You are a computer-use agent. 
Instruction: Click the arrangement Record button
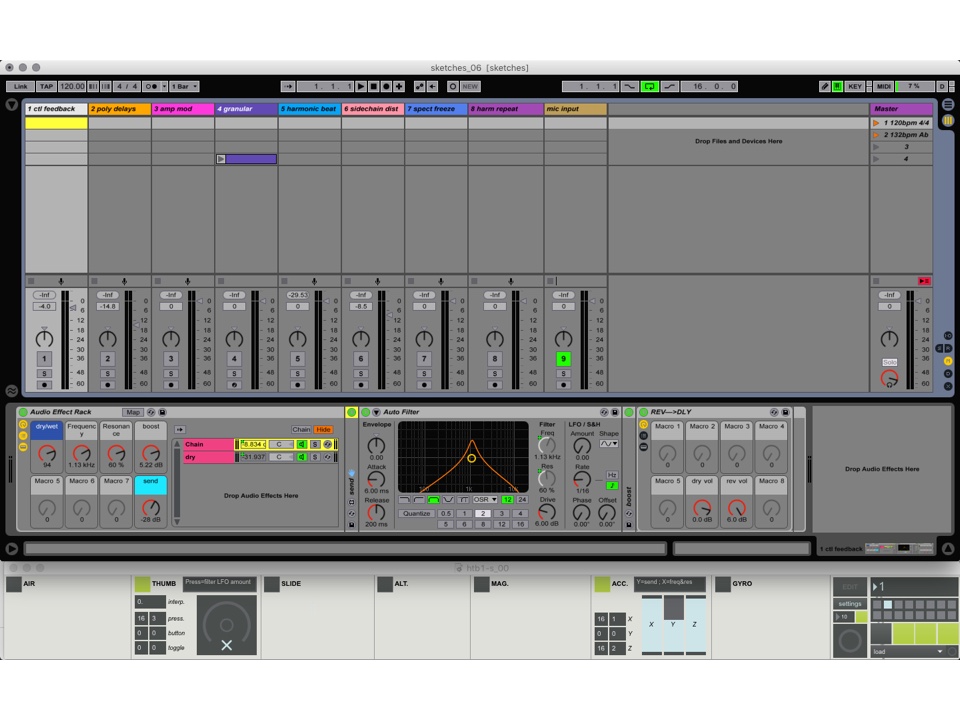click(386, 86)
